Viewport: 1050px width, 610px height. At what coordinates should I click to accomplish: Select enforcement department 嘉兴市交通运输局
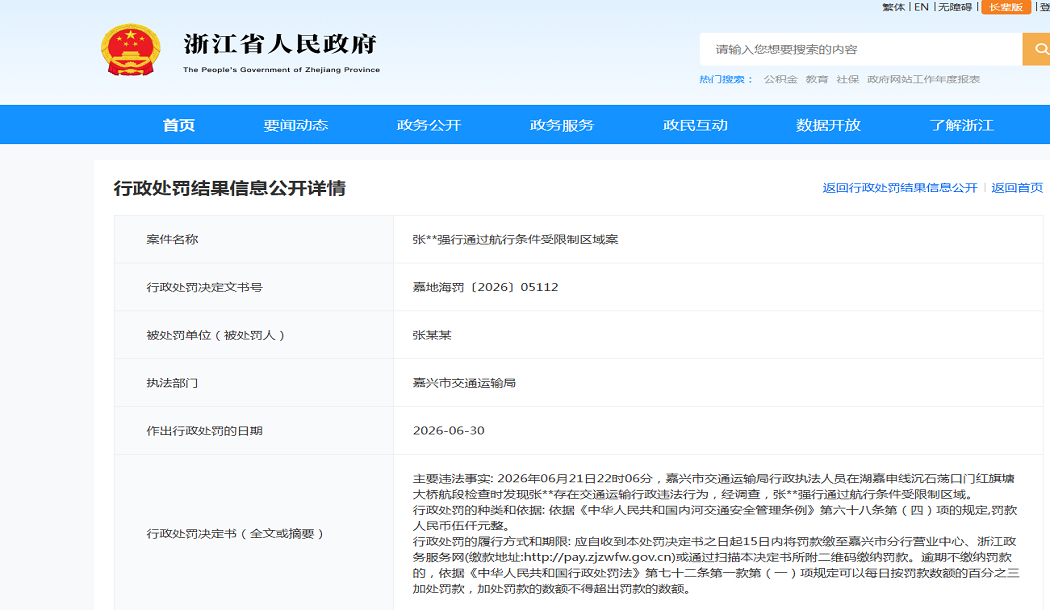pos(464,383)
